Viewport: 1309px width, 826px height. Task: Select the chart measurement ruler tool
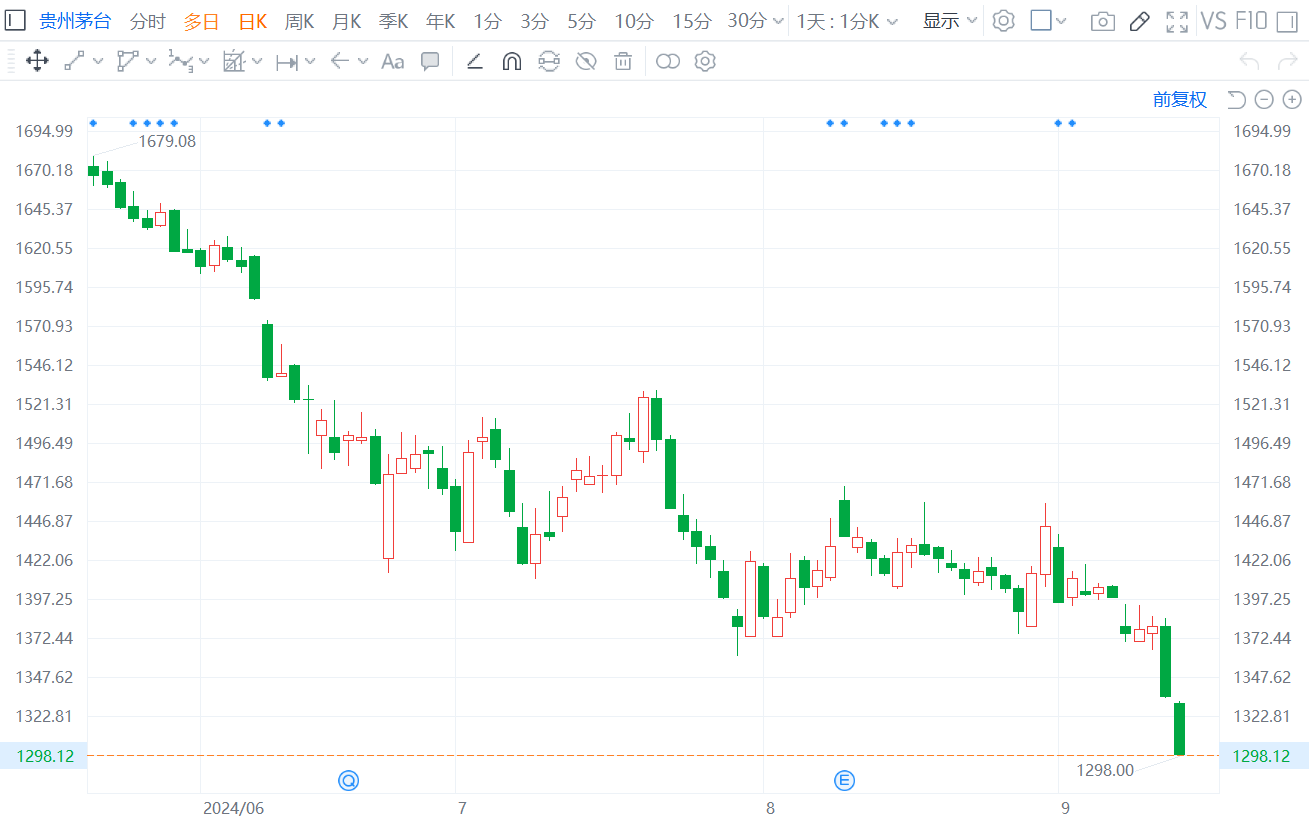point(233,62)
